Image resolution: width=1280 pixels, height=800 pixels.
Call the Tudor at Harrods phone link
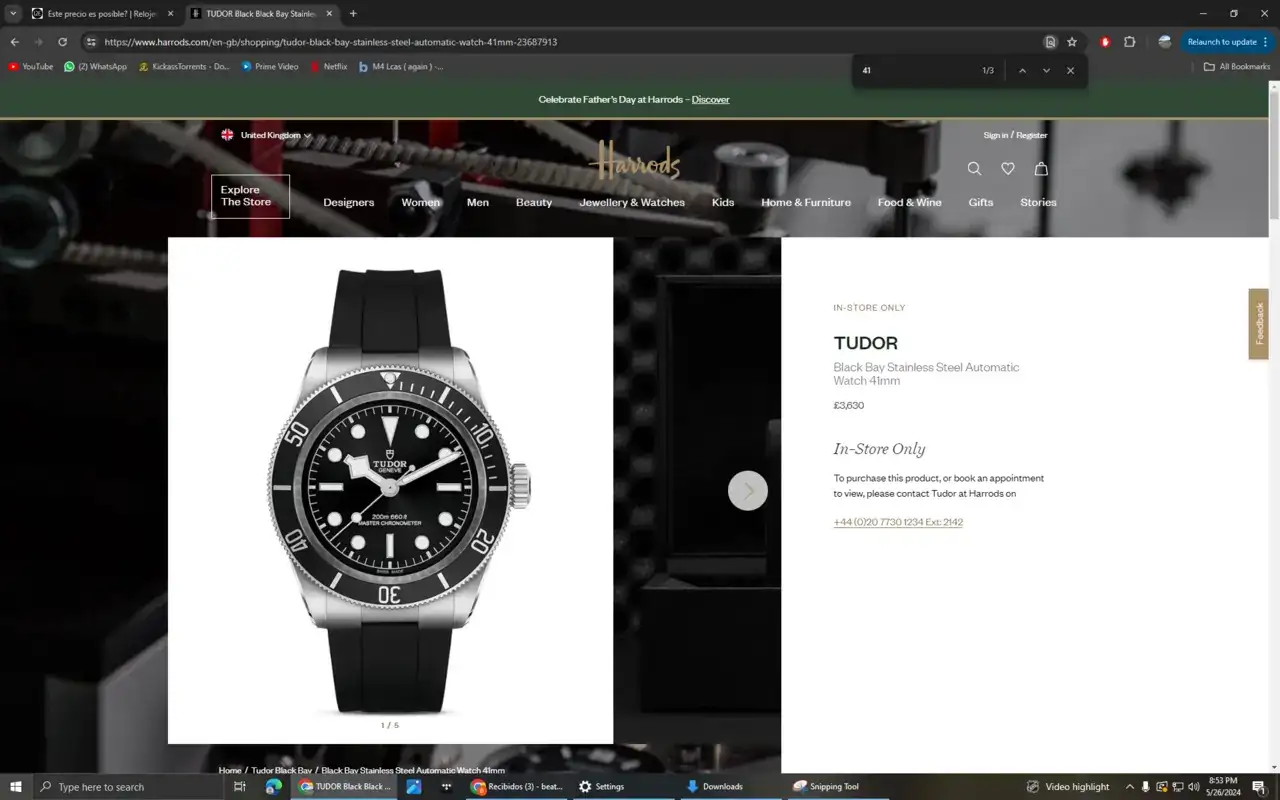tap(898, 522)
